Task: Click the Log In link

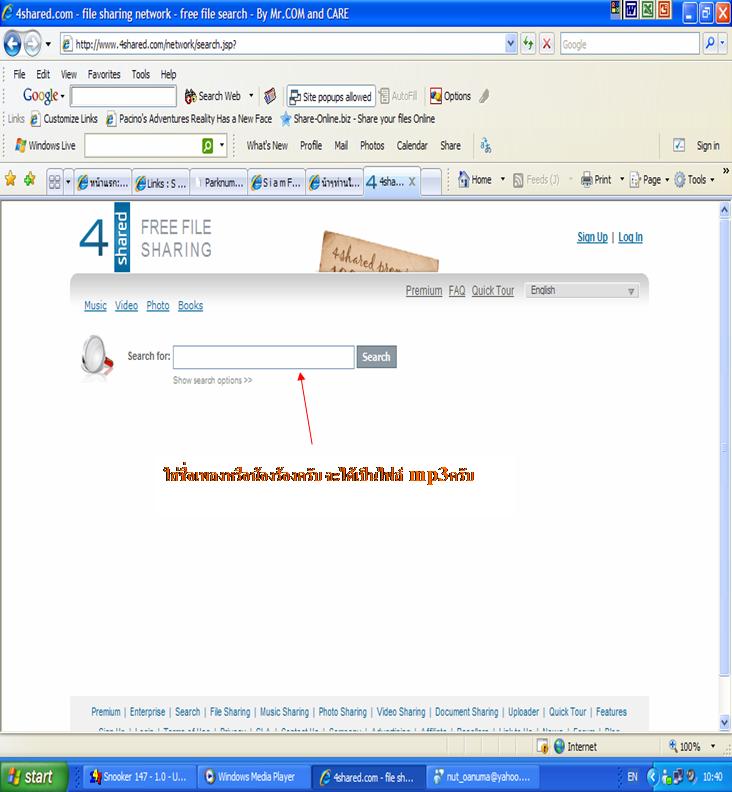Action: tap(630, 237)
